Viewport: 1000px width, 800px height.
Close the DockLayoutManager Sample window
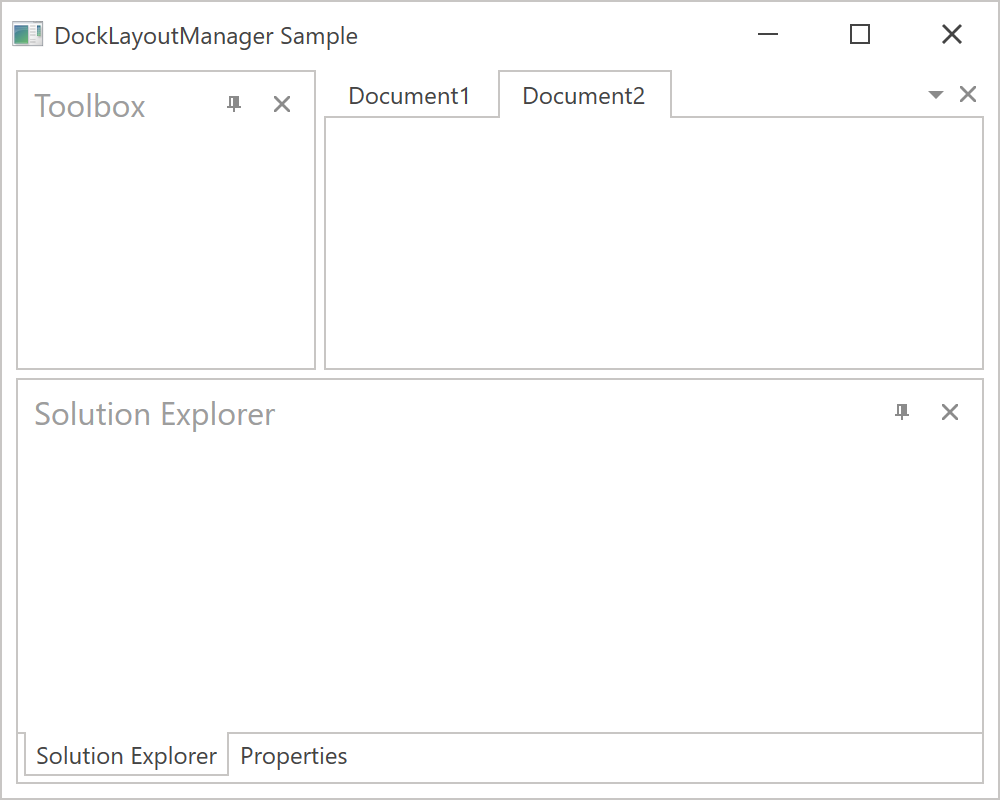point(952,35)
